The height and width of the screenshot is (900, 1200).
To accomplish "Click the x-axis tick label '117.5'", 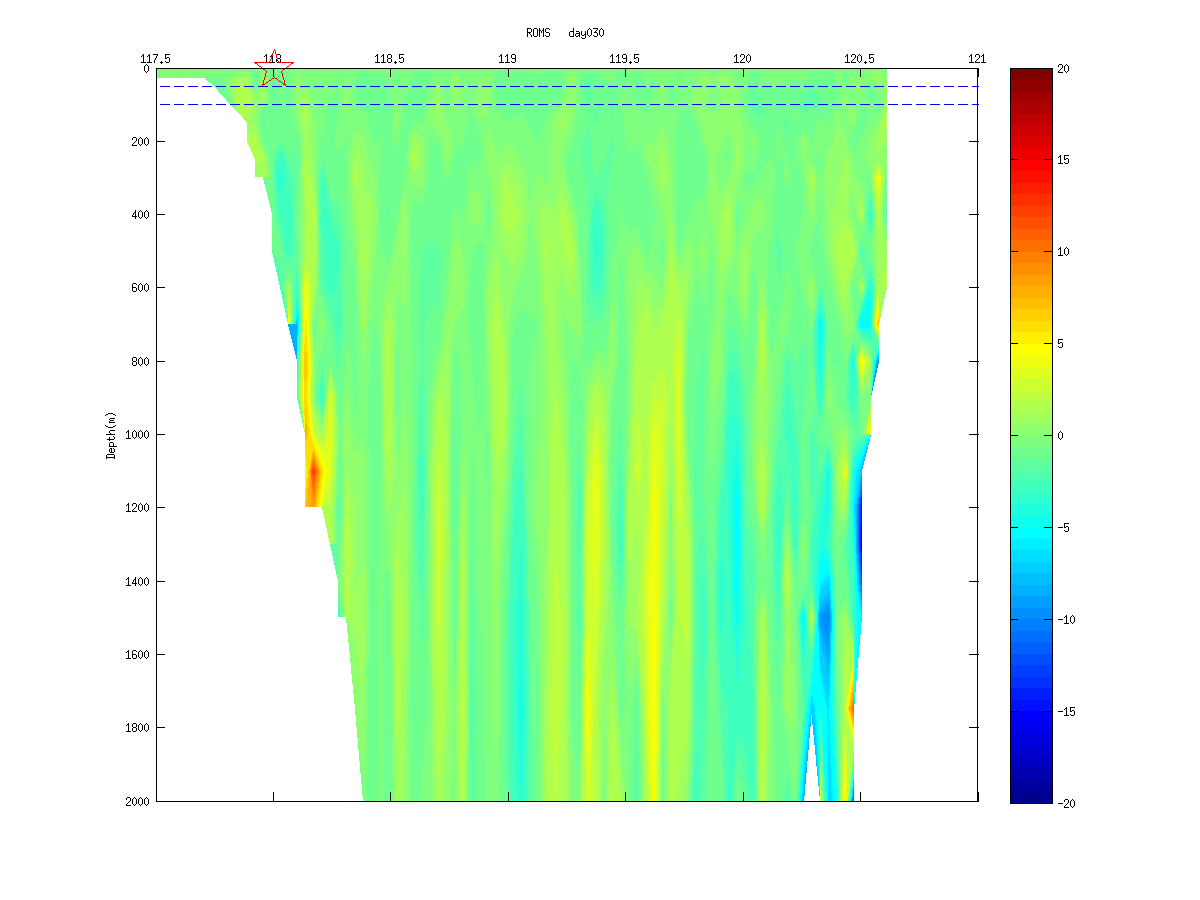I will click(157, 59).
